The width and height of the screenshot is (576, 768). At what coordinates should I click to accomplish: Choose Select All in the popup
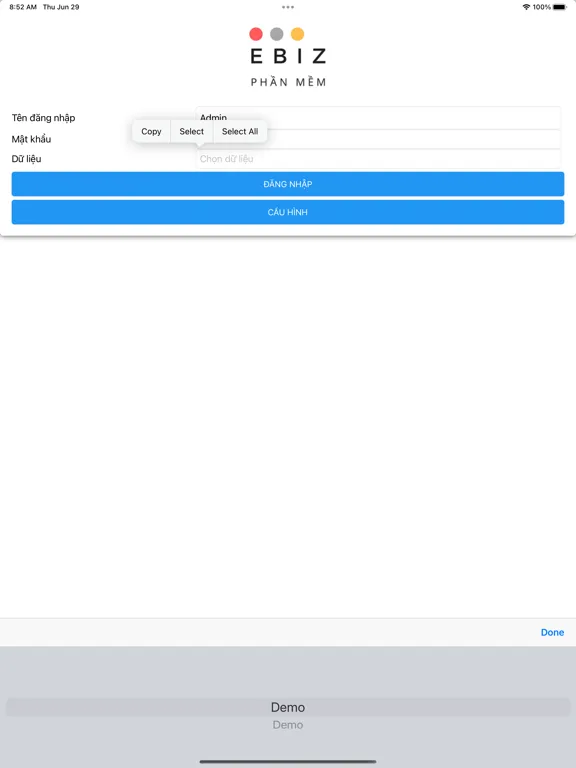point(240,131)
